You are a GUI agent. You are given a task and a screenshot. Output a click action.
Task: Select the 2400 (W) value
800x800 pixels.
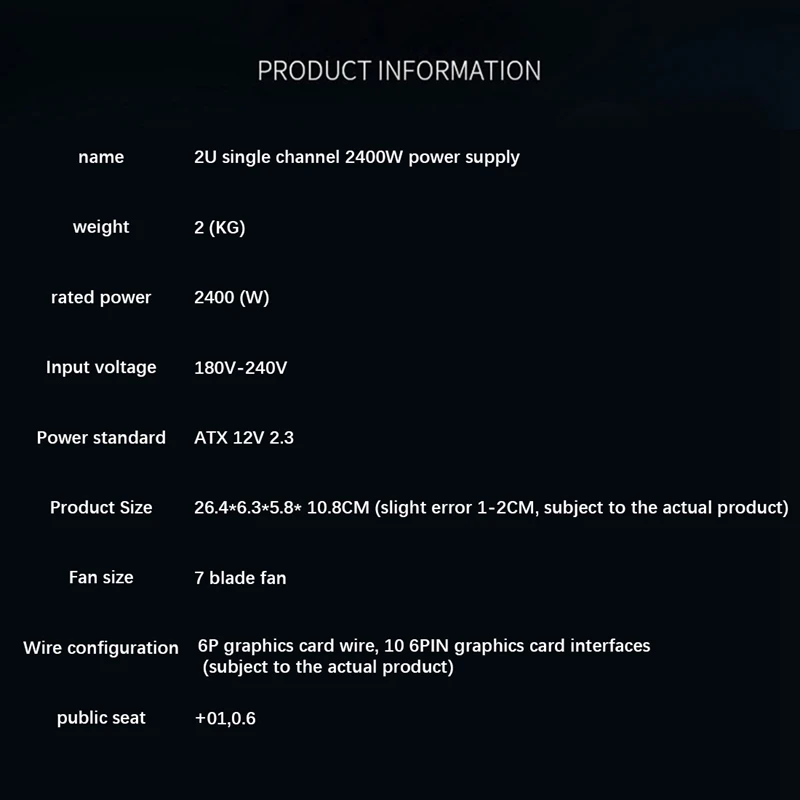click(x=231, y=297)
